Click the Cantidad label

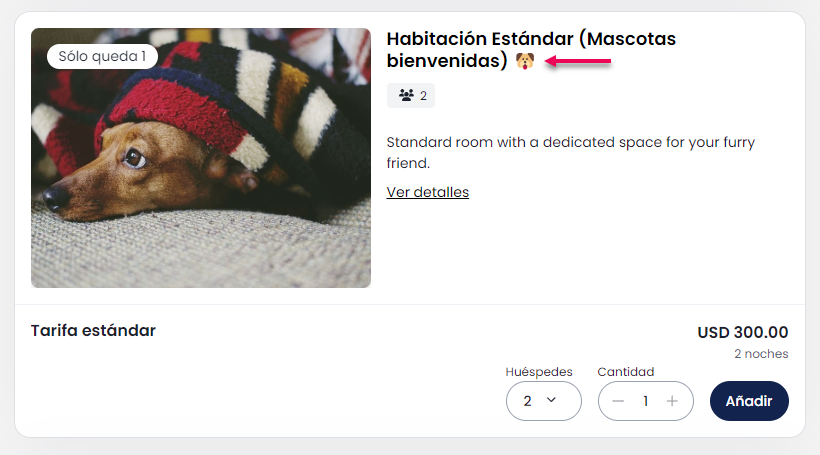(x=625, y=372)
